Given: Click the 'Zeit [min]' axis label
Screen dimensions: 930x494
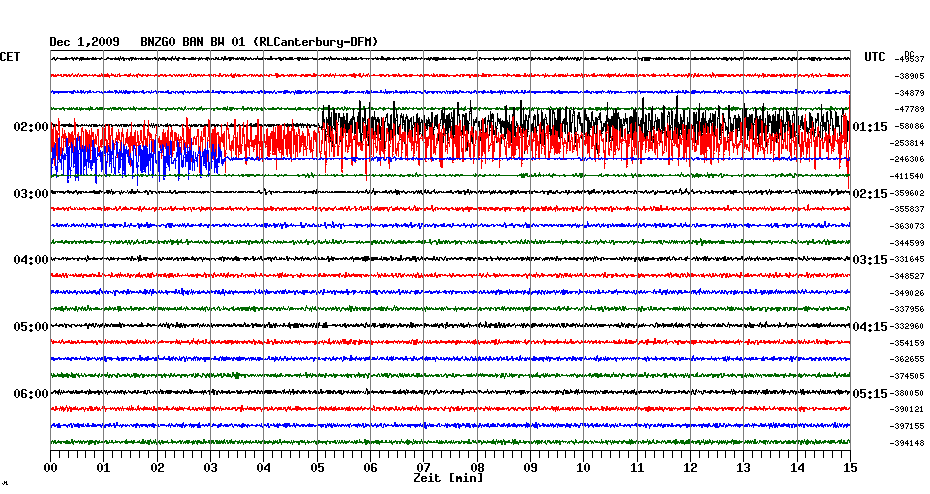Looking at the screenshot, I should point(448,479).
